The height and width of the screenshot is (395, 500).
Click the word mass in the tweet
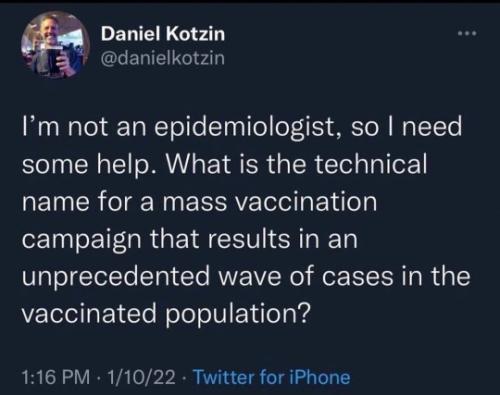click(195, 203)
